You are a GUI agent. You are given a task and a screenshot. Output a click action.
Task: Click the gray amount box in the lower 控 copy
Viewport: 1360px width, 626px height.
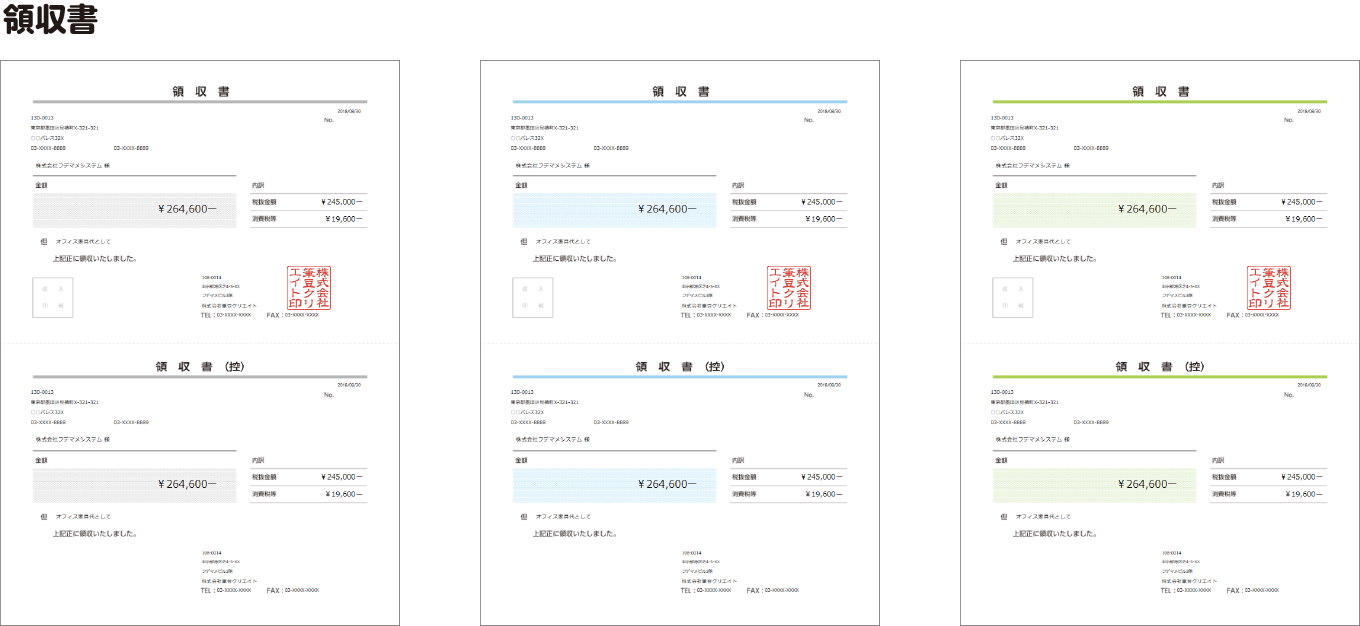tap(135, 485)
